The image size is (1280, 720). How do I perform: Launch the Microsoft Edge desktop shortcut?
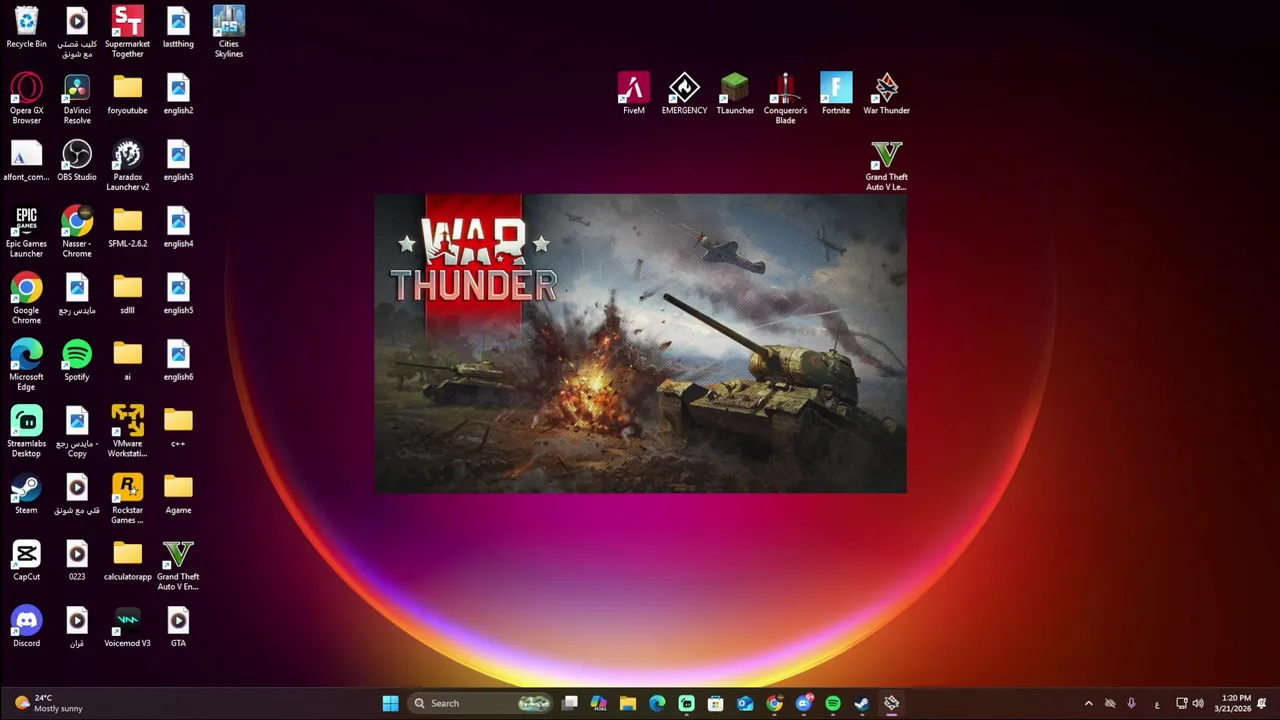[26, 365]
